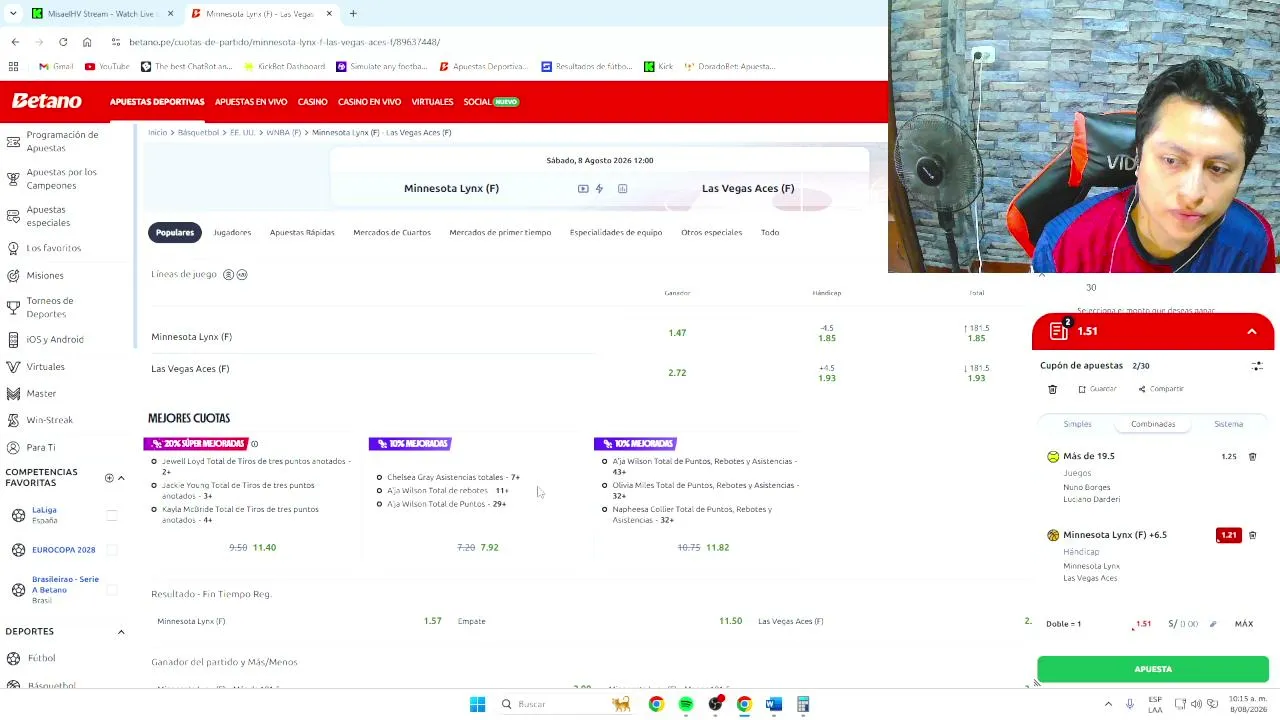1280x720 pixels.
Task: Select Minnesota Lynx winner odds 1.47
Action: 677,333
